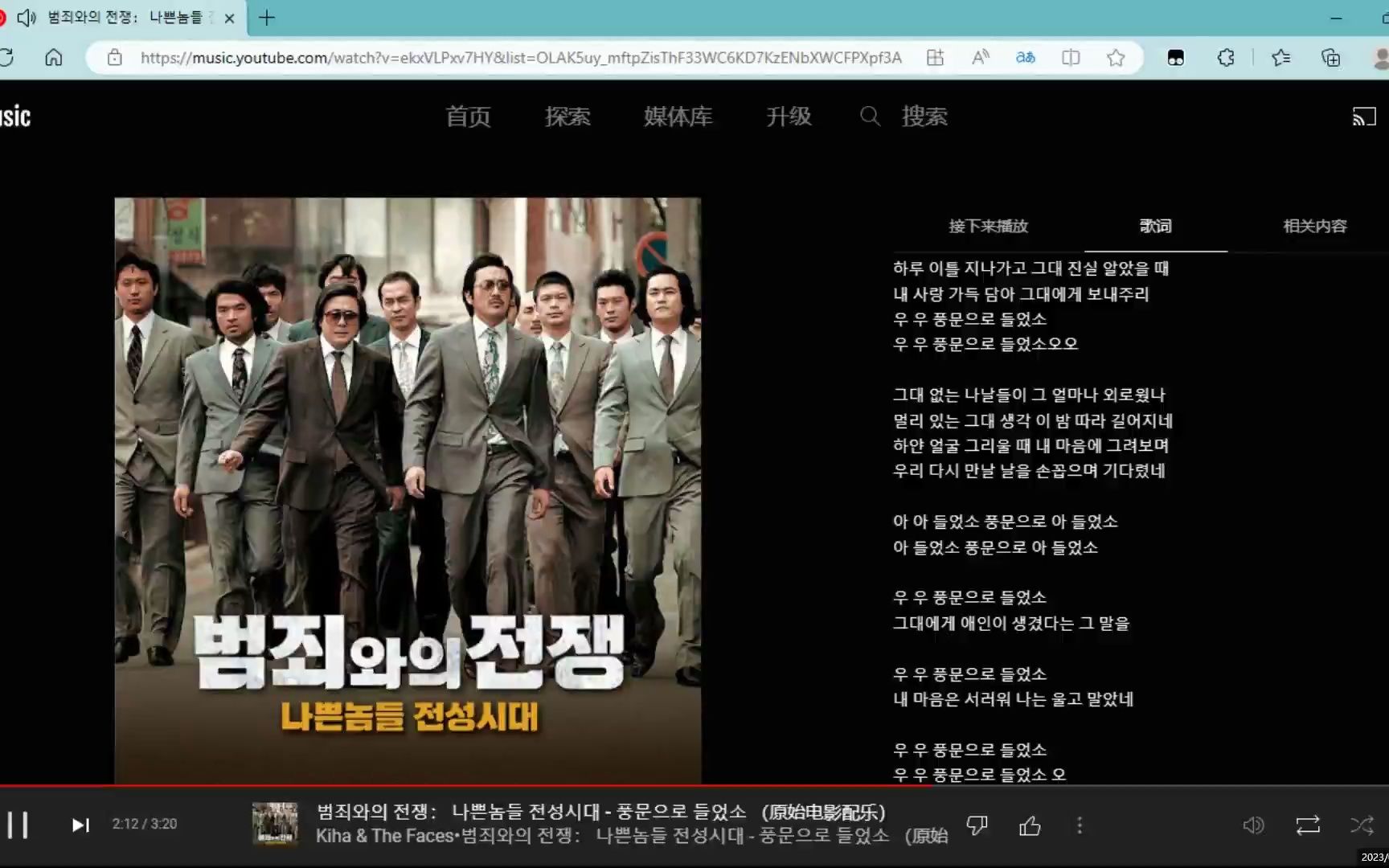Click the translate page icon
The height and width of the screenshot is (868, 1389).
click(1026, 58)
